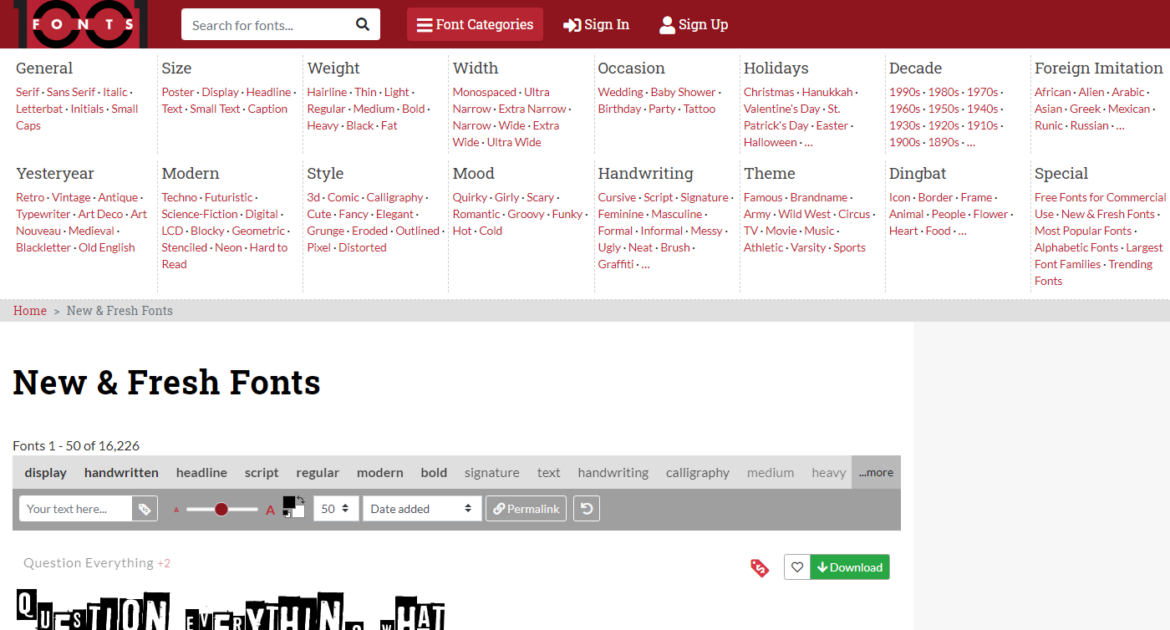Toggle the display tag filter
1170x630 pixels.
46,472
